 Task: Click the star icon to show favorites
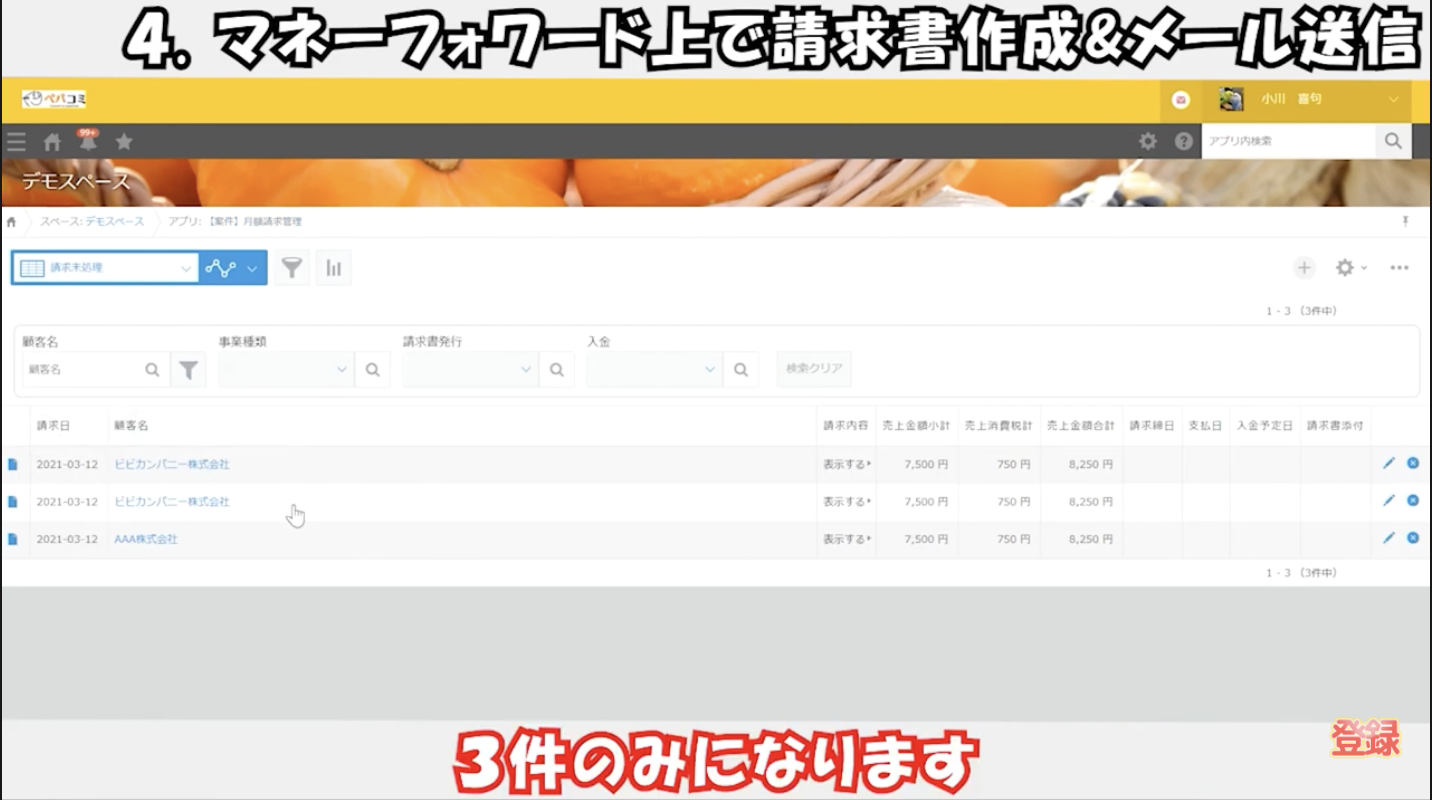tap(123, 141)
